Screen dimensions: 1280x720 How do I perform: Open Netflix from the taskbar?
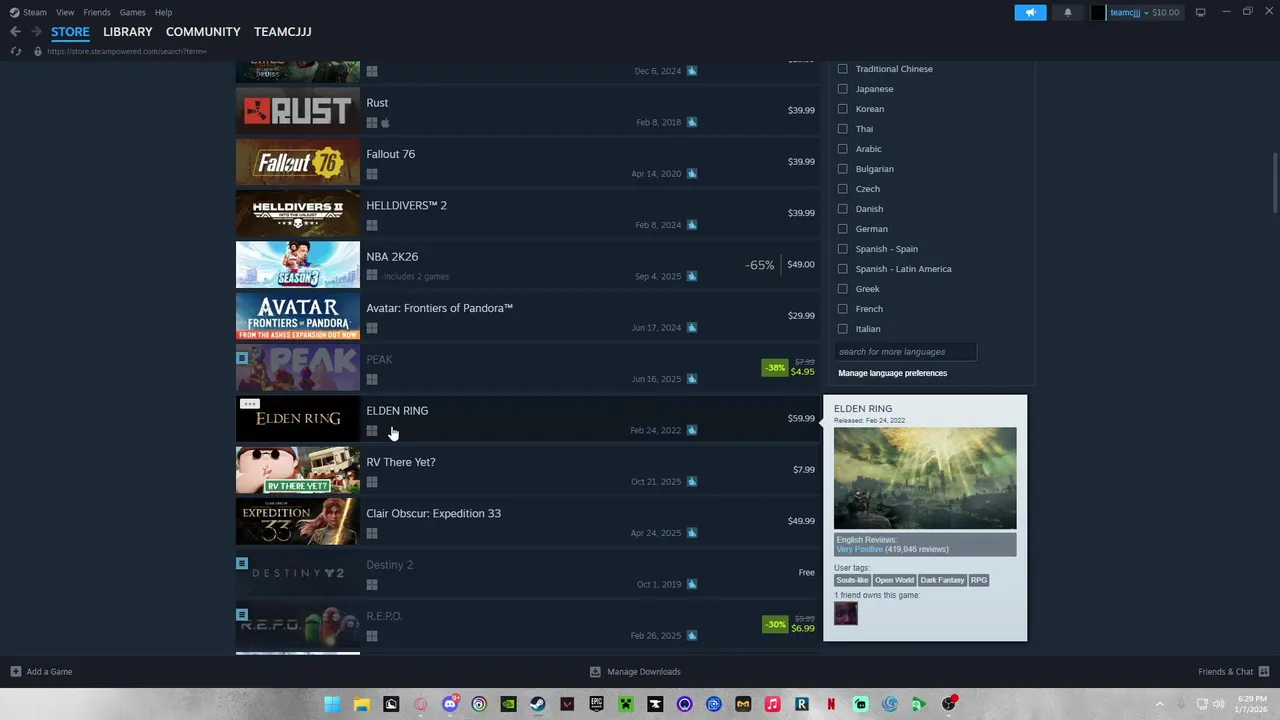tap(831, 704)
